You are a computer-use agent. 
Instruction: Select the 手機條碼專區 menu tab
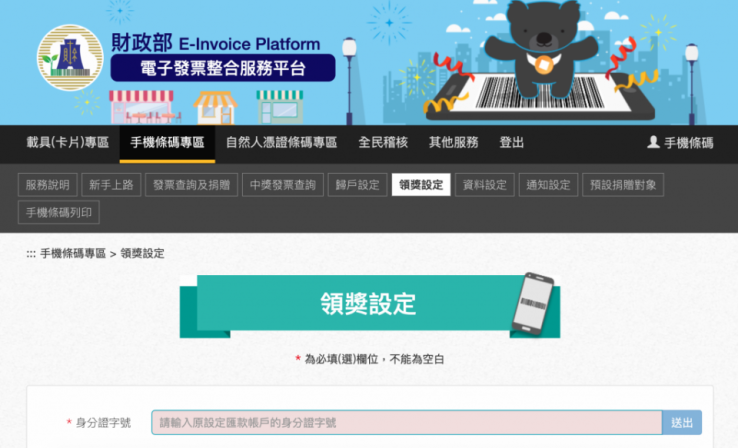(x=167, y=143)
